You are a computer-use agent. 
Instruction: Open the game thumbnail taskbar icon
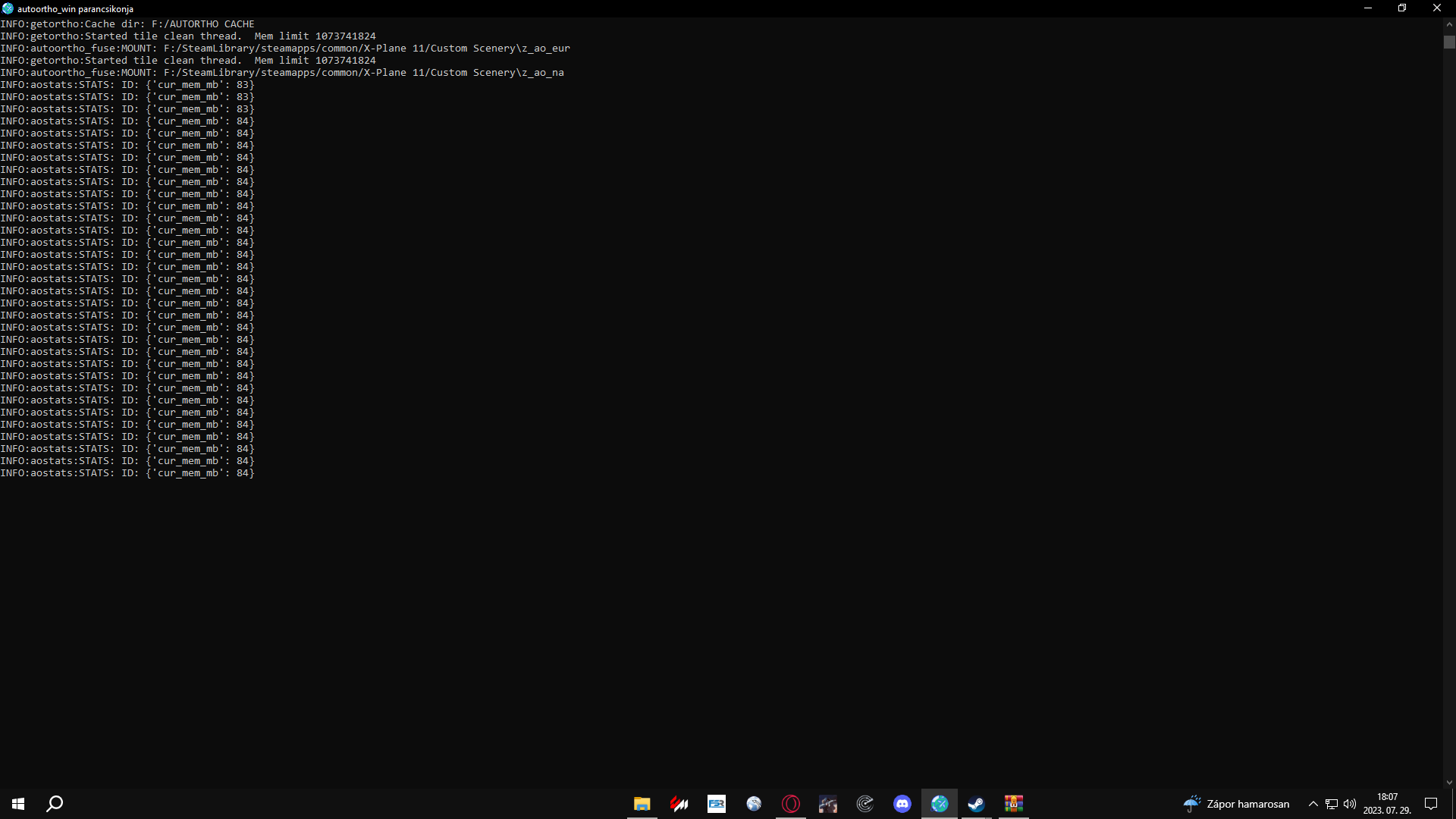(827, 804)
